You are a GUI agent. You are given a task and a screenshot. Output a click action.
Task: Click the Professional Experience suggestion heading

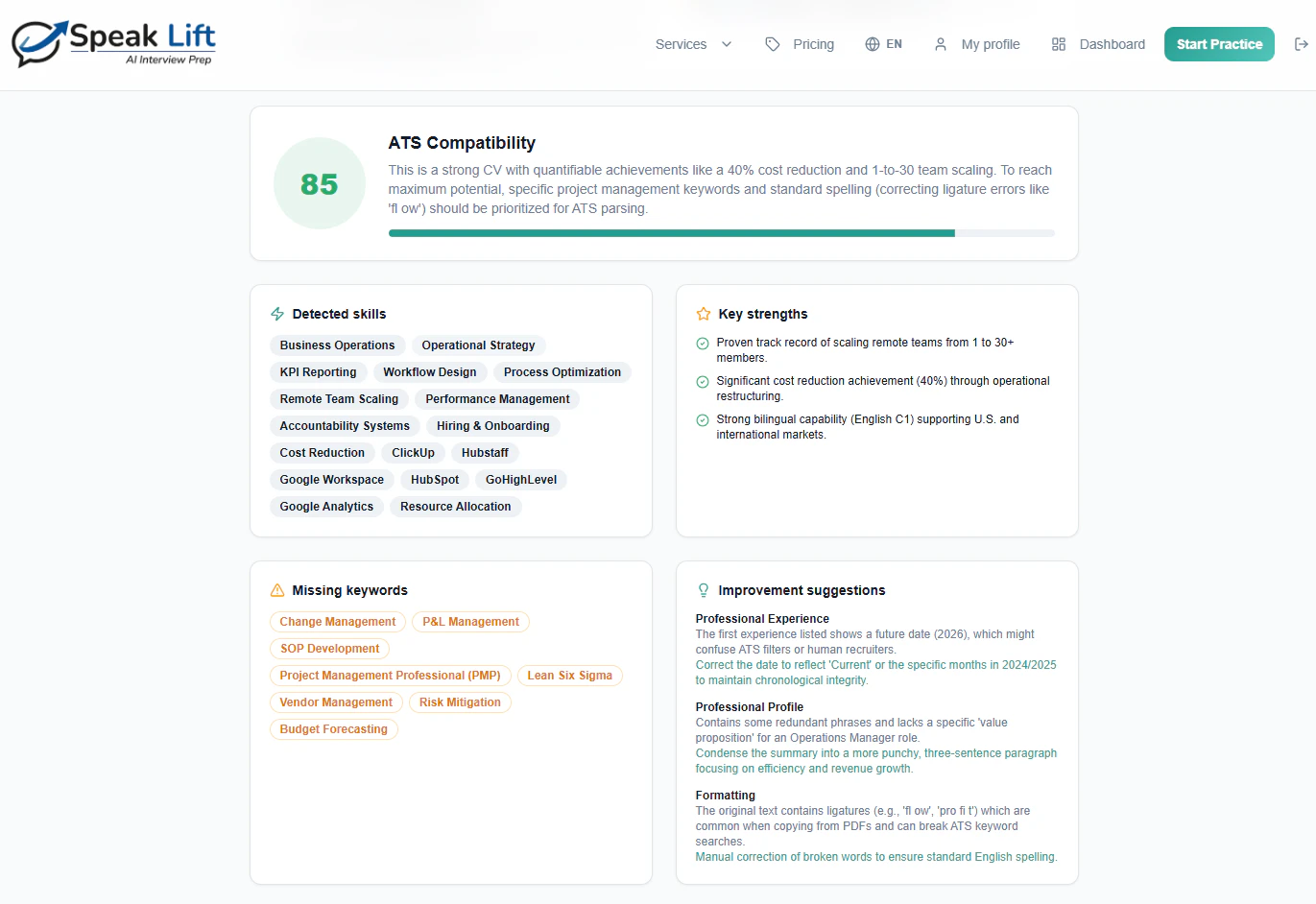click(x=762, y=619)
